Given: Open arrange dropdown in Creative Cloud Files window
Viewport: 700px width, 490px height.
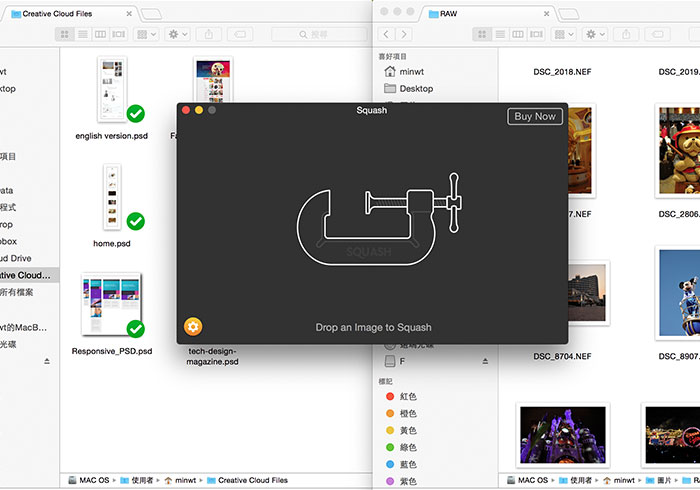Looking at the screenshot, I should [146, 34].
